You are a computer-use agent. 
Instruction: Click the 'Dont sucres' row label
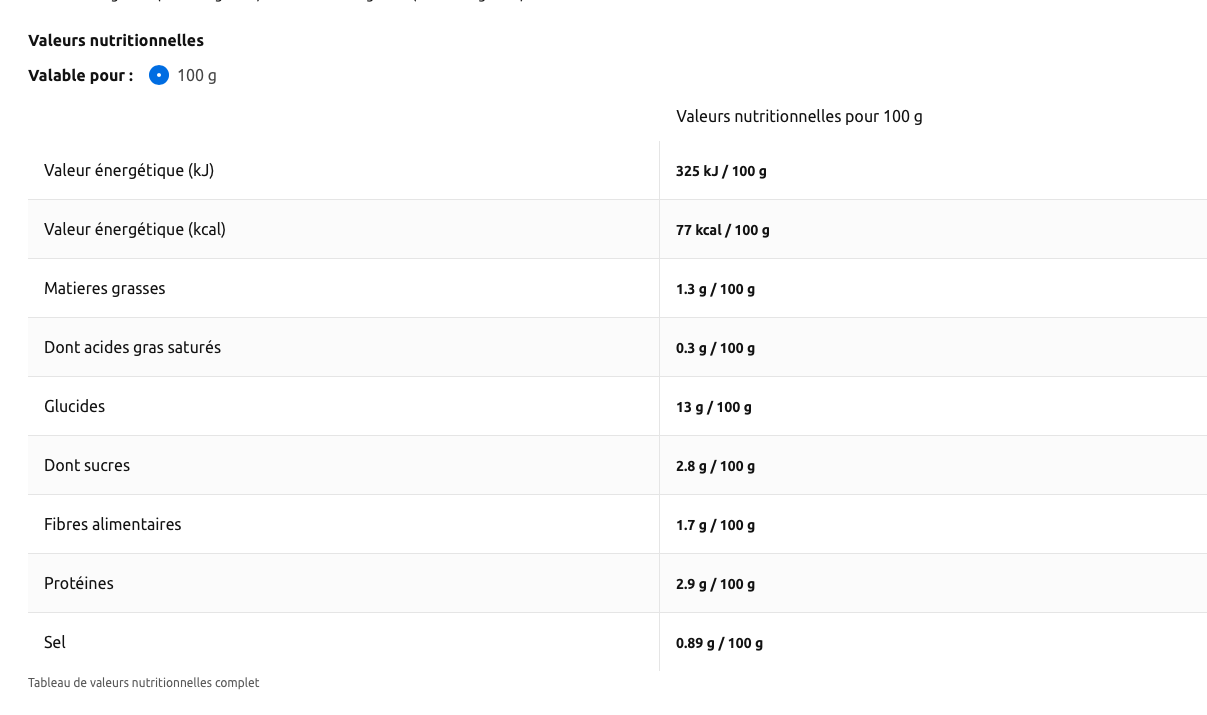pos(87,465)
